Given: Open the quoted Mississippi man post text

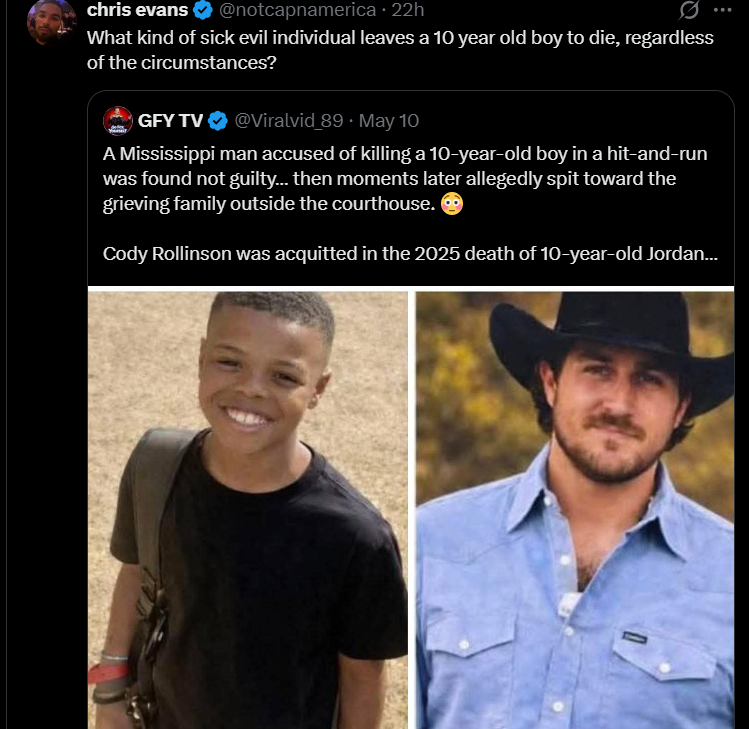Looking at the screenshot, I should 405,179.
